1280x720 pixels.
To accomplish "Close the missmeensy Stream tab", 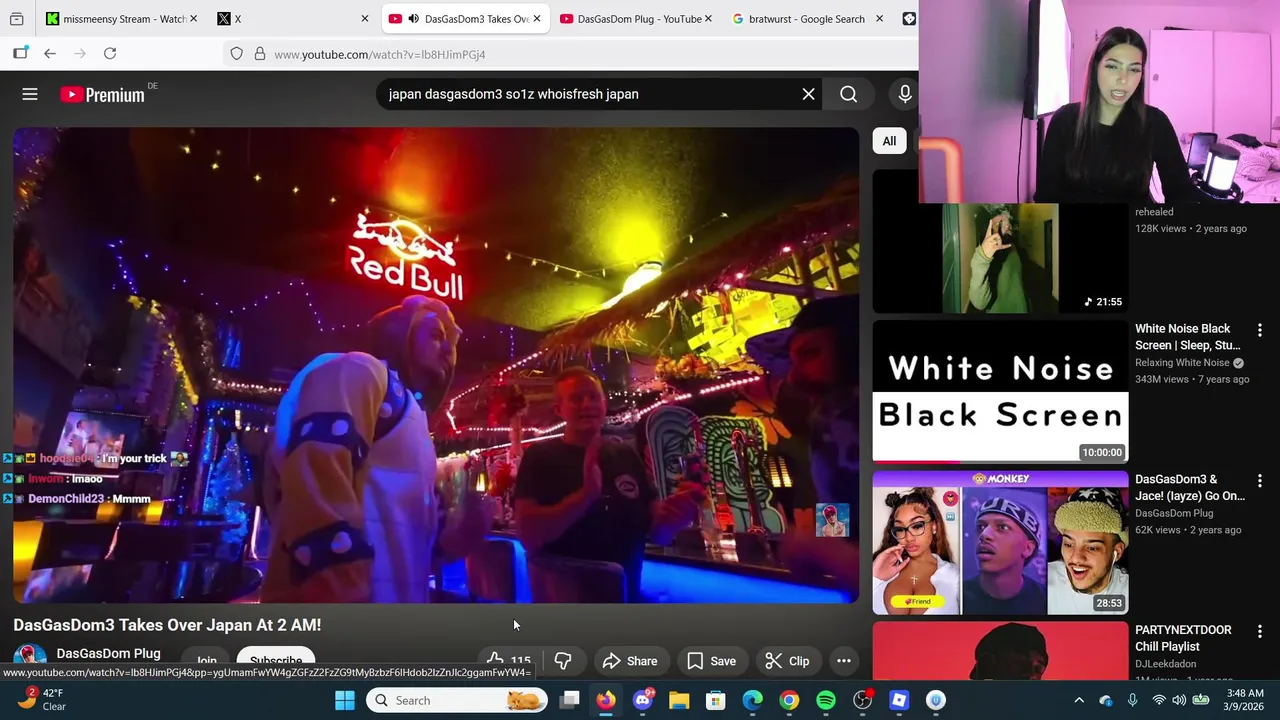I will pyautogui.click(x=193, y=19).
